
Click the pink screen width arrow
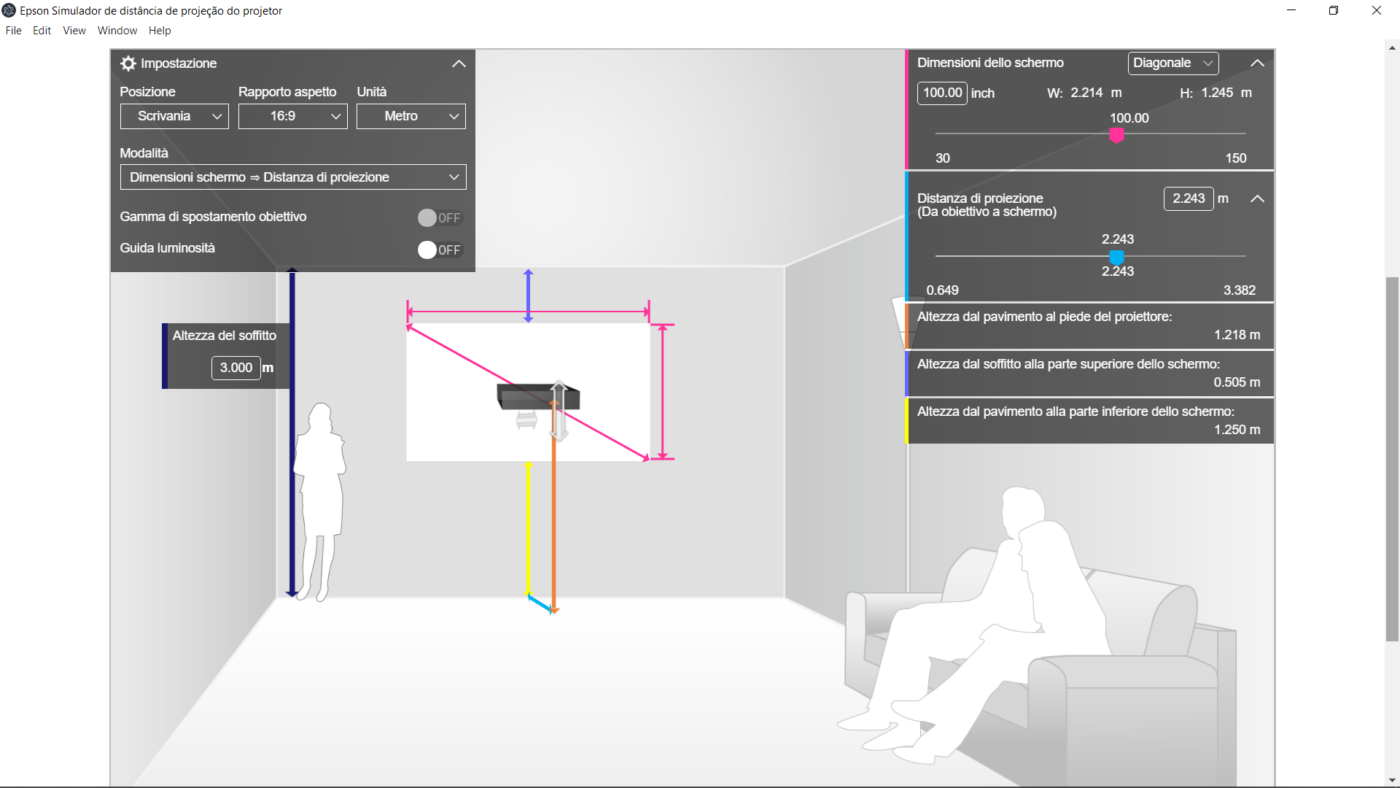click(x=528, y=311)
